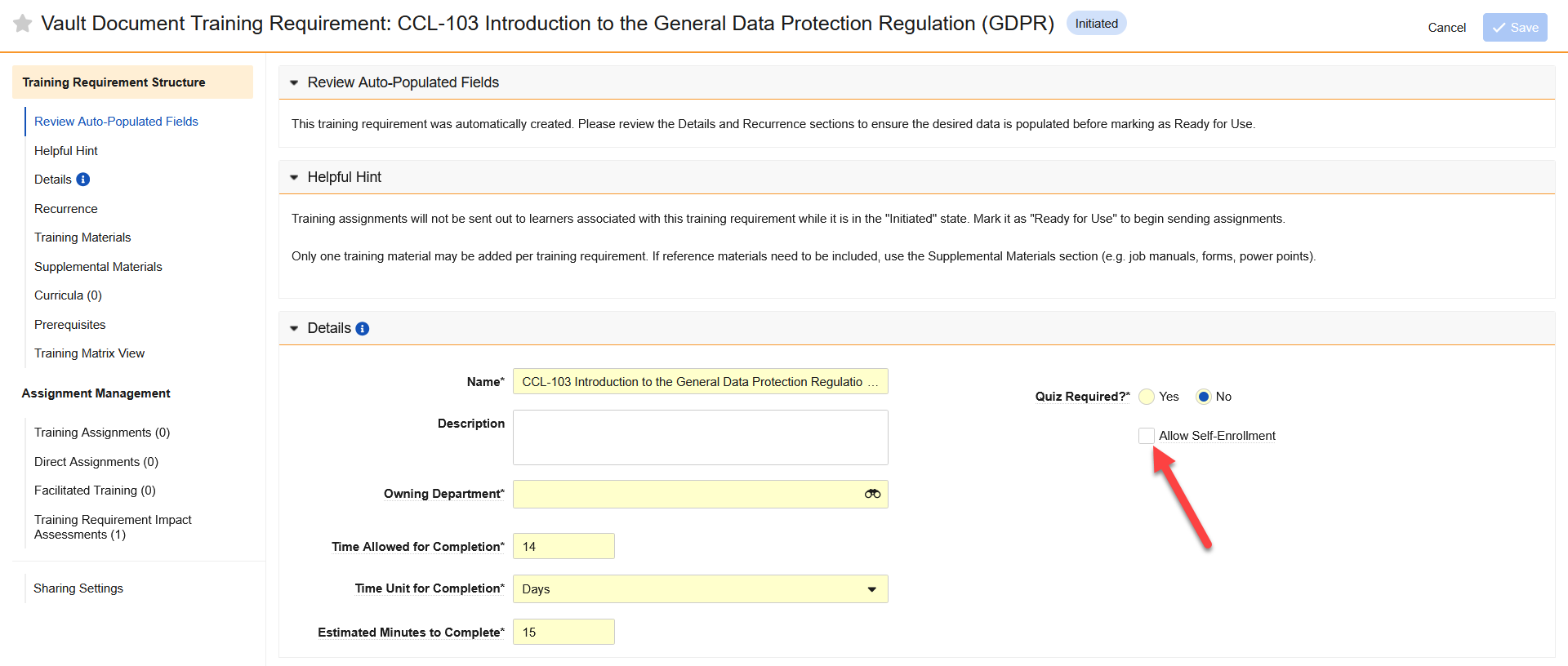Collapse the Details section
Screen dimensions: 1568x666
[294, 329]
